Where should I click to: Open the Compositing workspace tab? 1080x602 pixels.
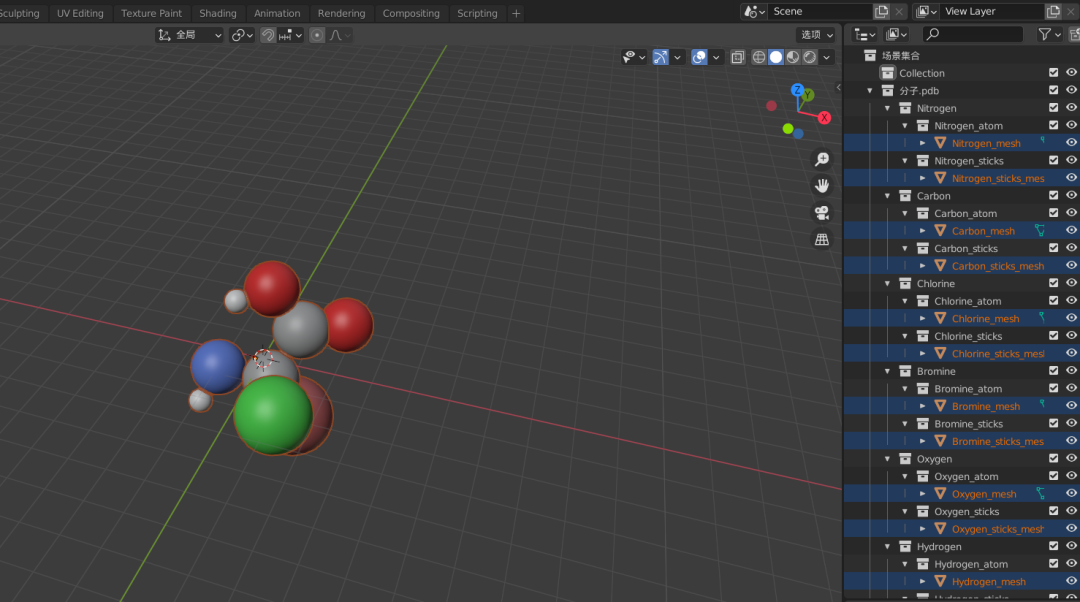pos(411,13)
